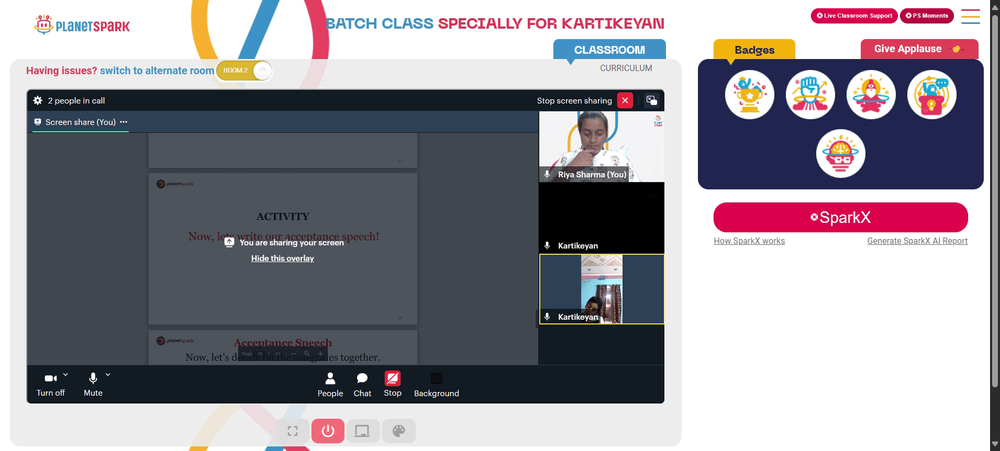This screenshot has height=451, width=1000.
Task: Select the Screen share (You) tab
Action: [80, 122]
